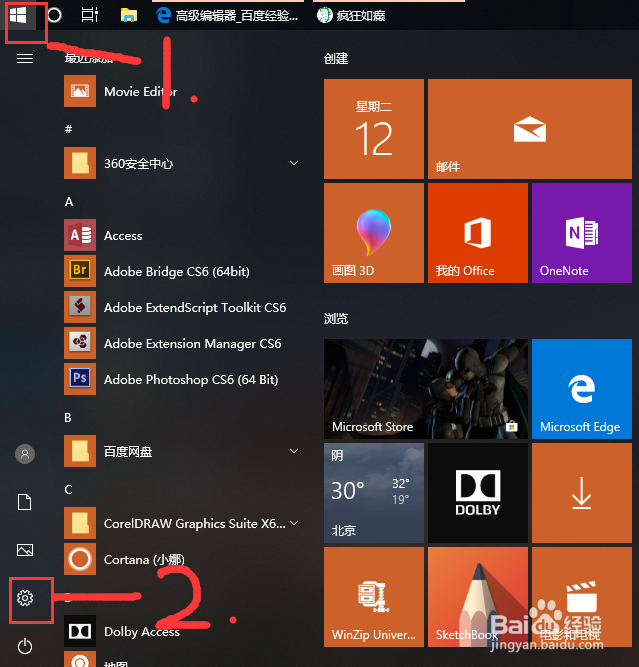Open Settings gear in Start sidebar
The height and width of the screenshot is (667, 639).
(25, 598)
